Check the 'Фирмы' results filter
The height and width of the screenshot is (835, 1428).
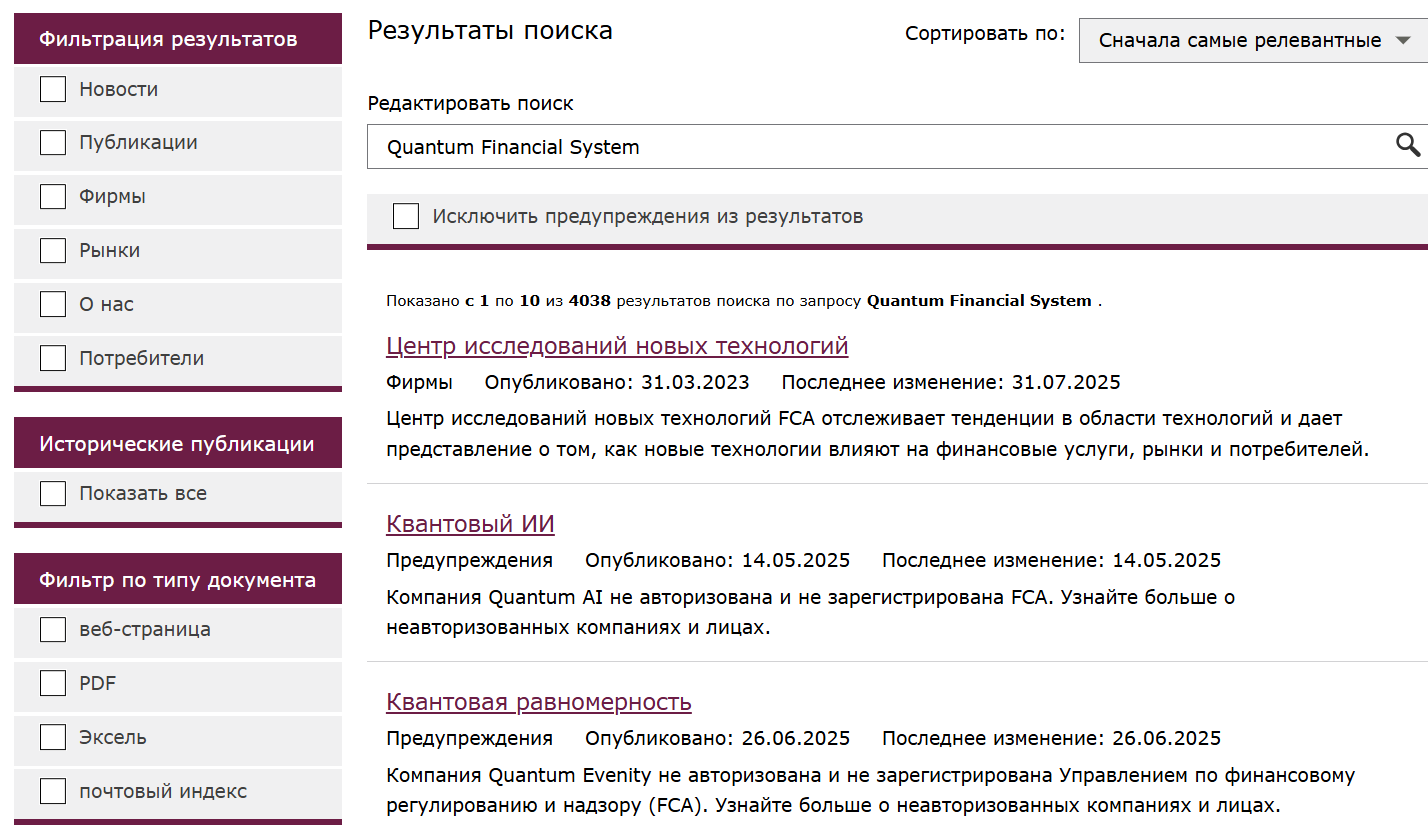tap(52, 196)
